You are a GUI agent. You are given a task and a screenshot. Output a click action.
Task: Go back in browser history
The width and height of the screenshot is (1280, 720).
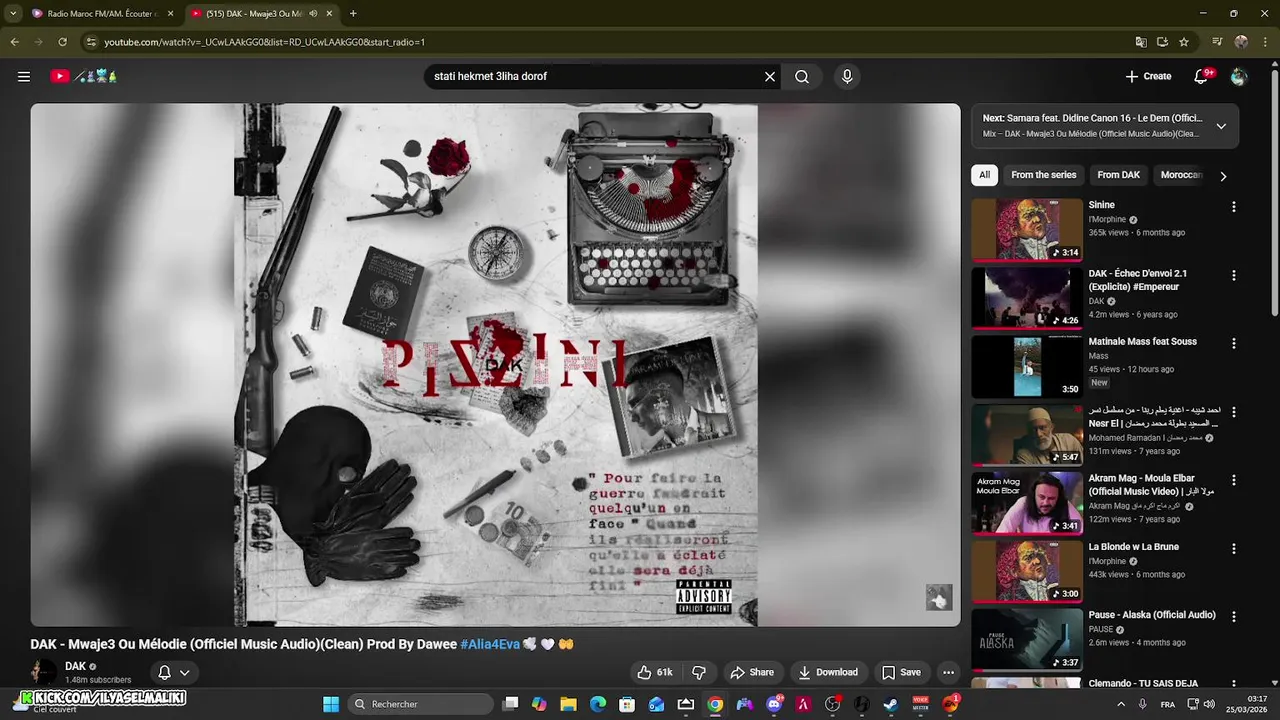click(15, 42)
